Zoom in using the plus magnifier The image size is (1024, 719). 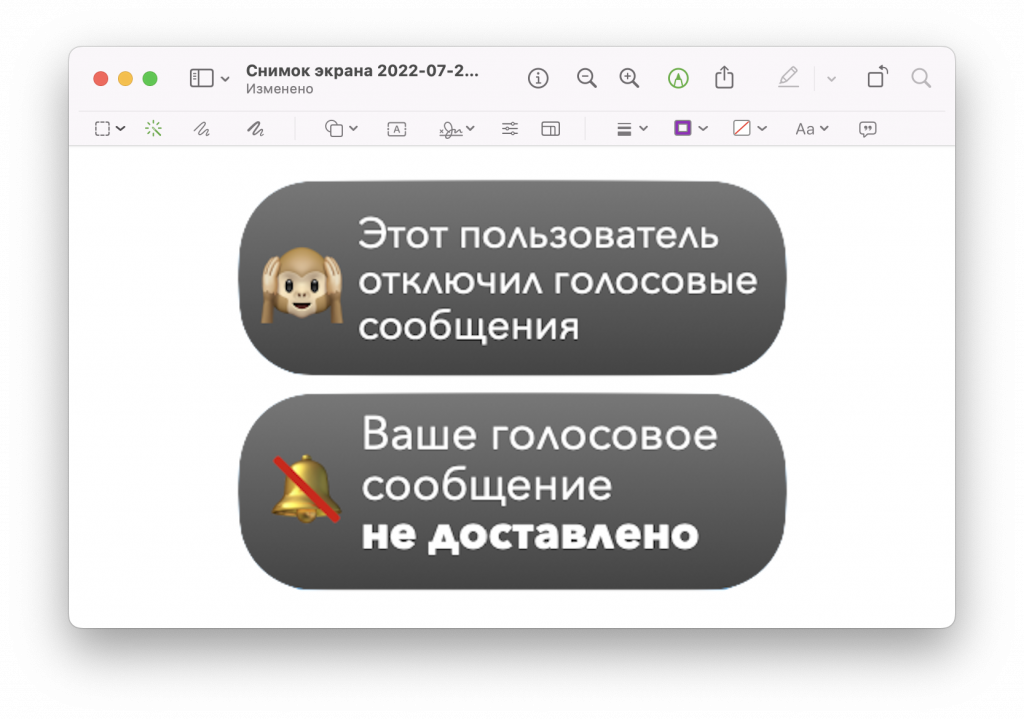click(629, 78)
